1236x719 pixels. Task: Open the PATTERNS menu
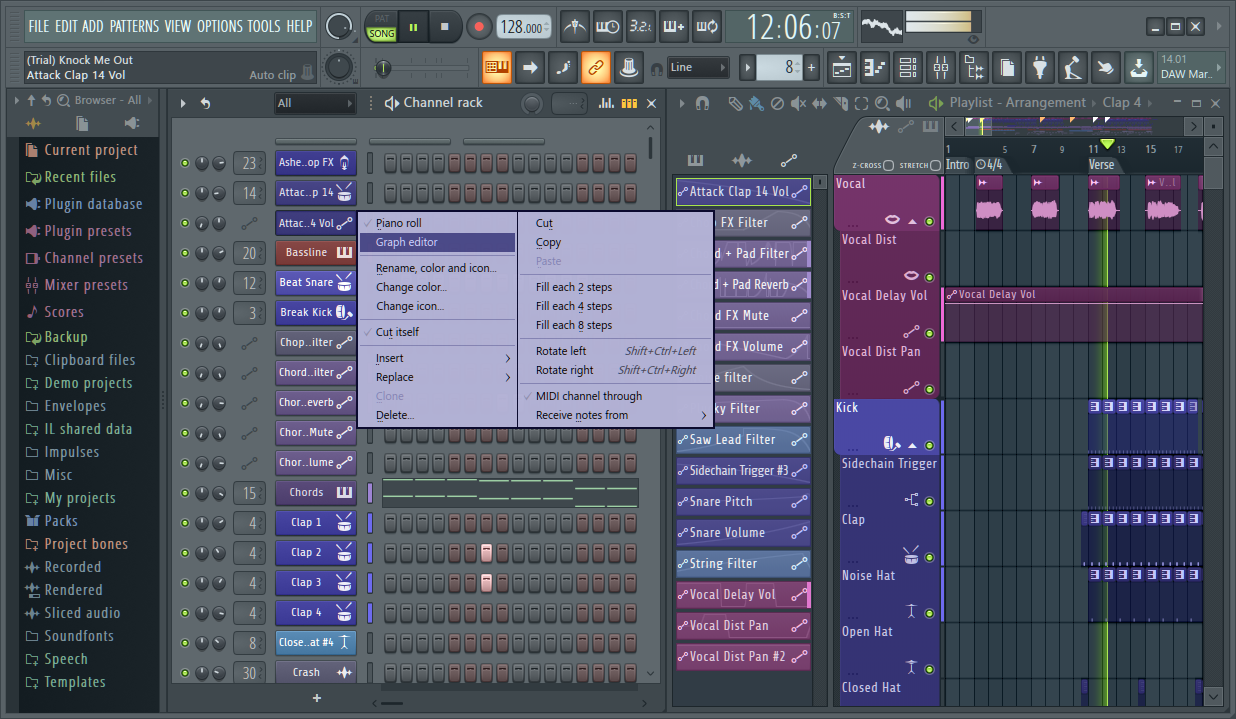pyautogui.click(x=134, y=26)
